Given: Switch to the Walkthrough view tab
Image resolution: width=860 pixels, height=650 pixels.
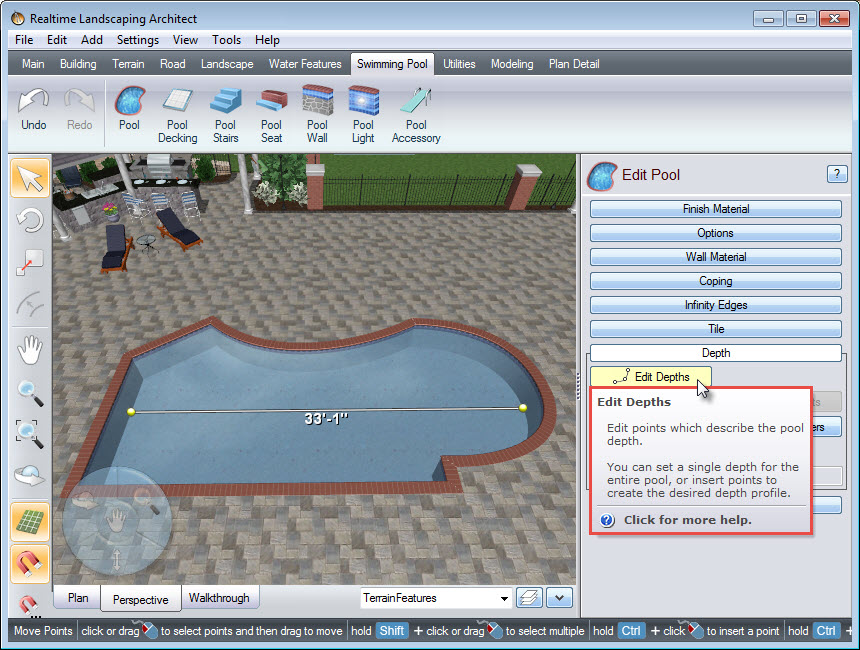Looking at the screenshot, I should 220,598.
